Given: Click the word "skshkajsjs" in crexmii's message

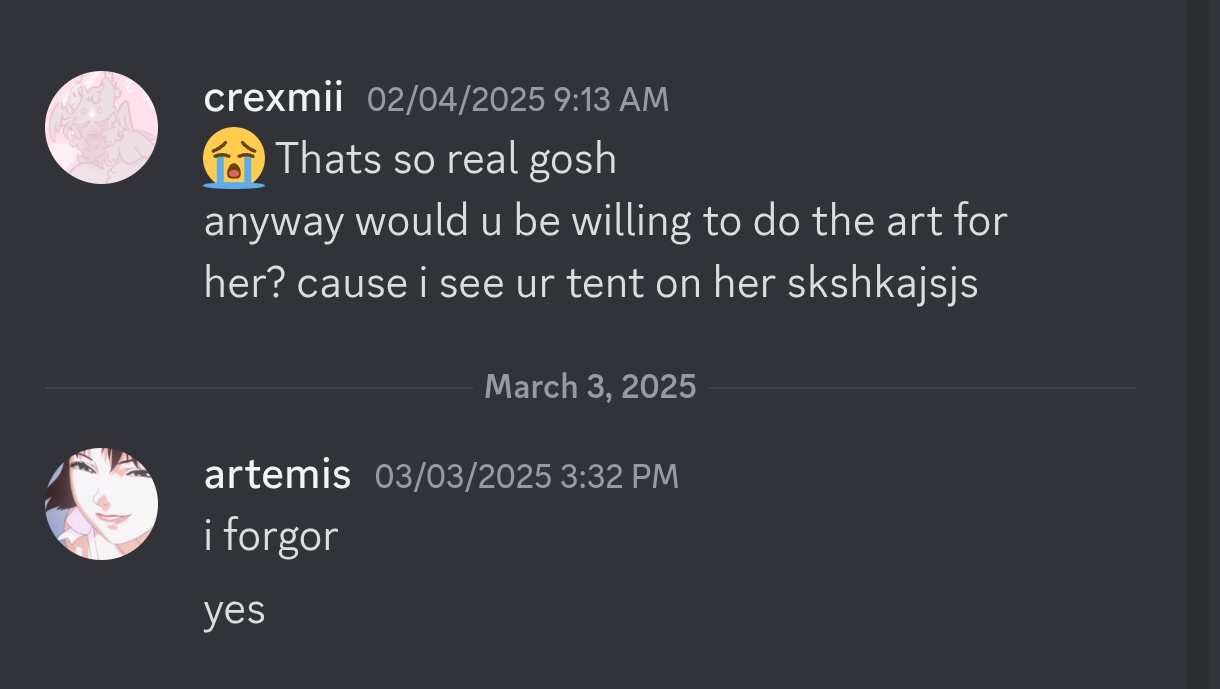Looking at the screenshot, I should click(883, 285).
